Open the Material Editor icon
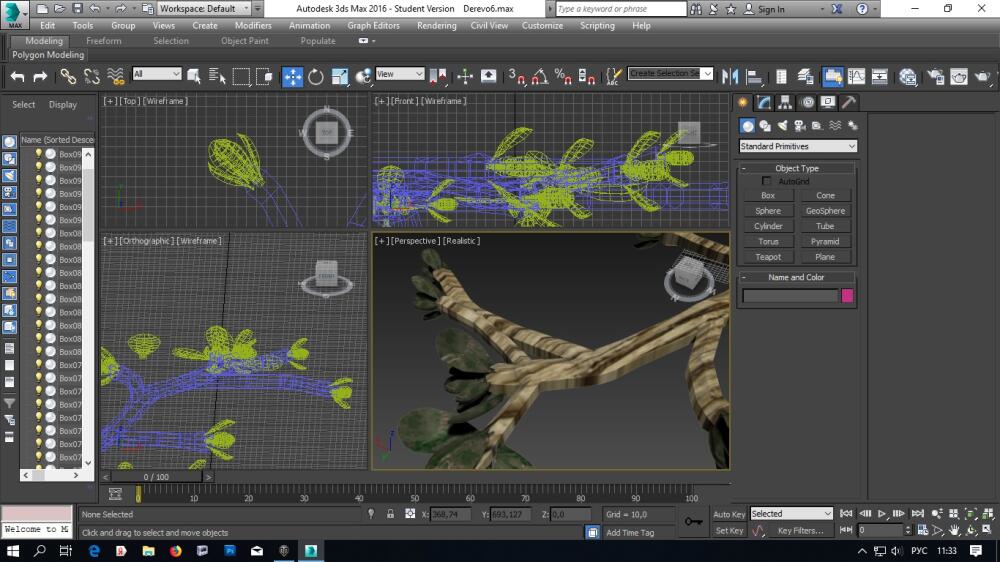Screen dimensions: 1000x562 tap(908, 77)
